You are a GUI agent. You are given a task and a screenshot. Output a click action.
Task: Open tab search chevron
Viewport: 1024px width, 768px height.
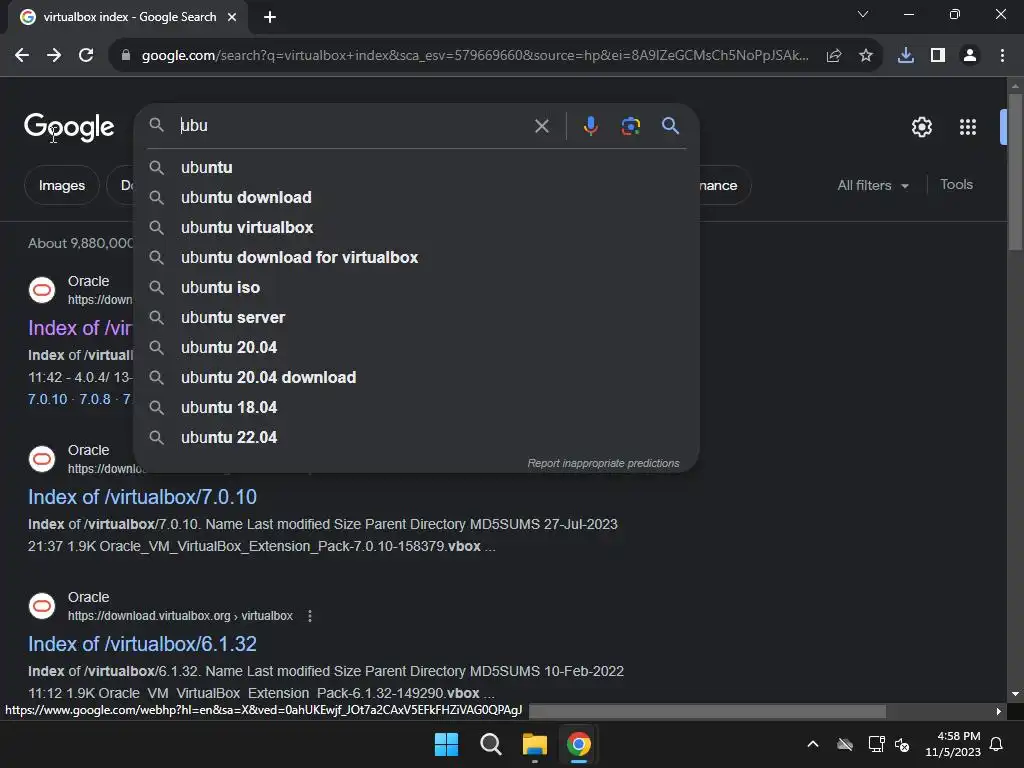(x=863, y=14)
